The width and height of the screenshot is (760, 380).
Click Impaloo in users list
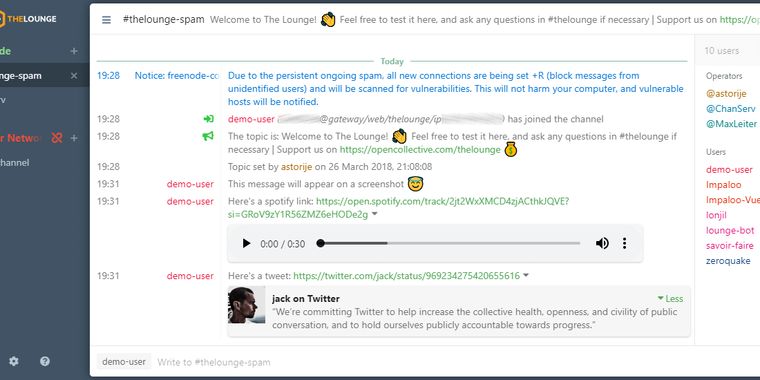click(x=723, y=185)
